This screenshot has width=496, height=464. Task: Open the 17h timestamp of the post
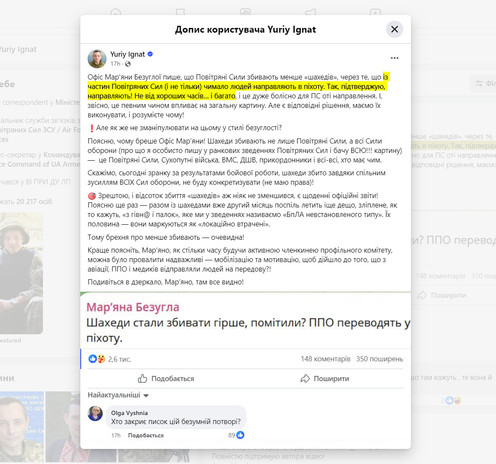(x=115, y=64)
